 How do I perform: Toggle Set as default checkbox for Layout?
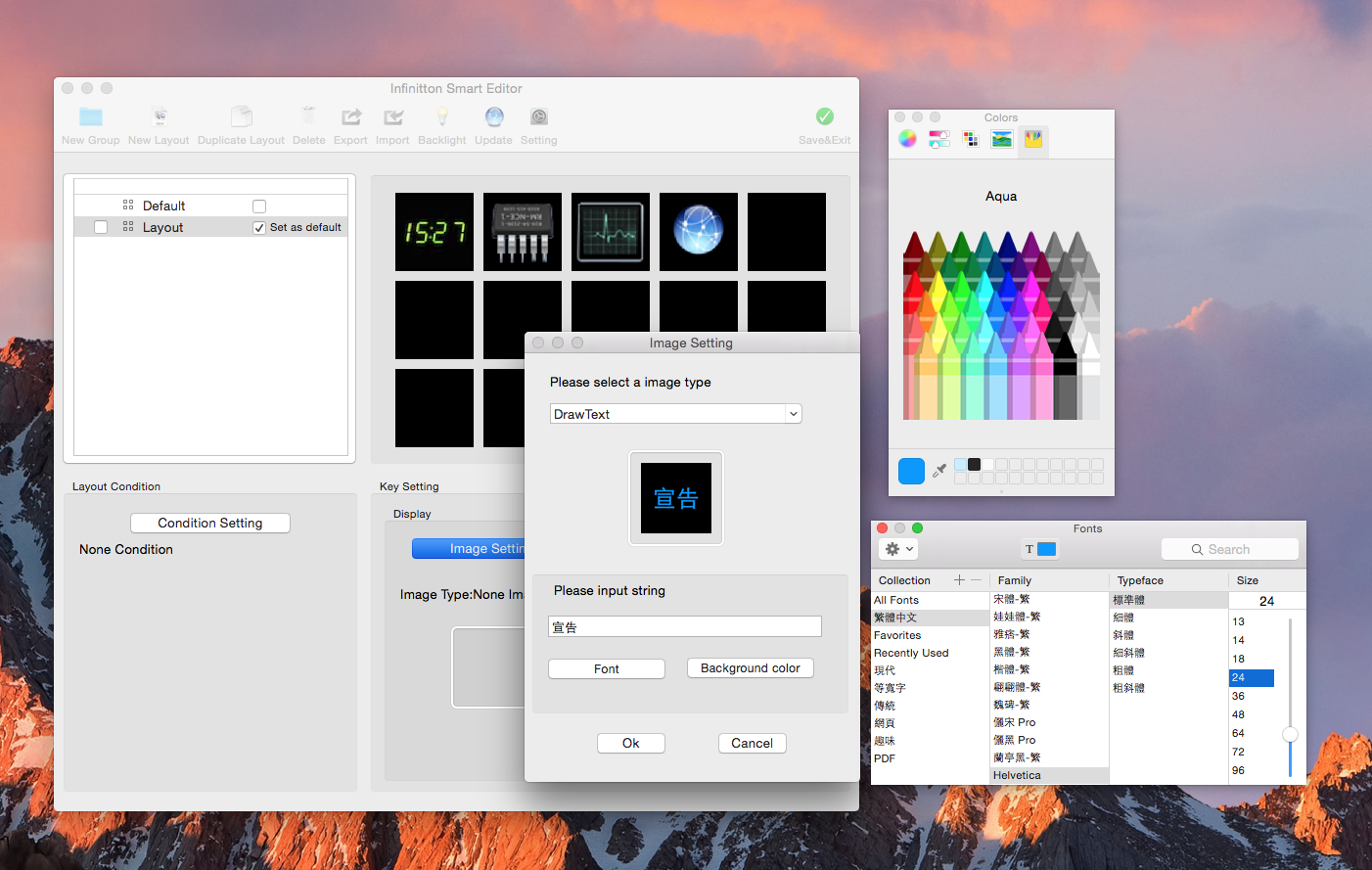(259, 228)
